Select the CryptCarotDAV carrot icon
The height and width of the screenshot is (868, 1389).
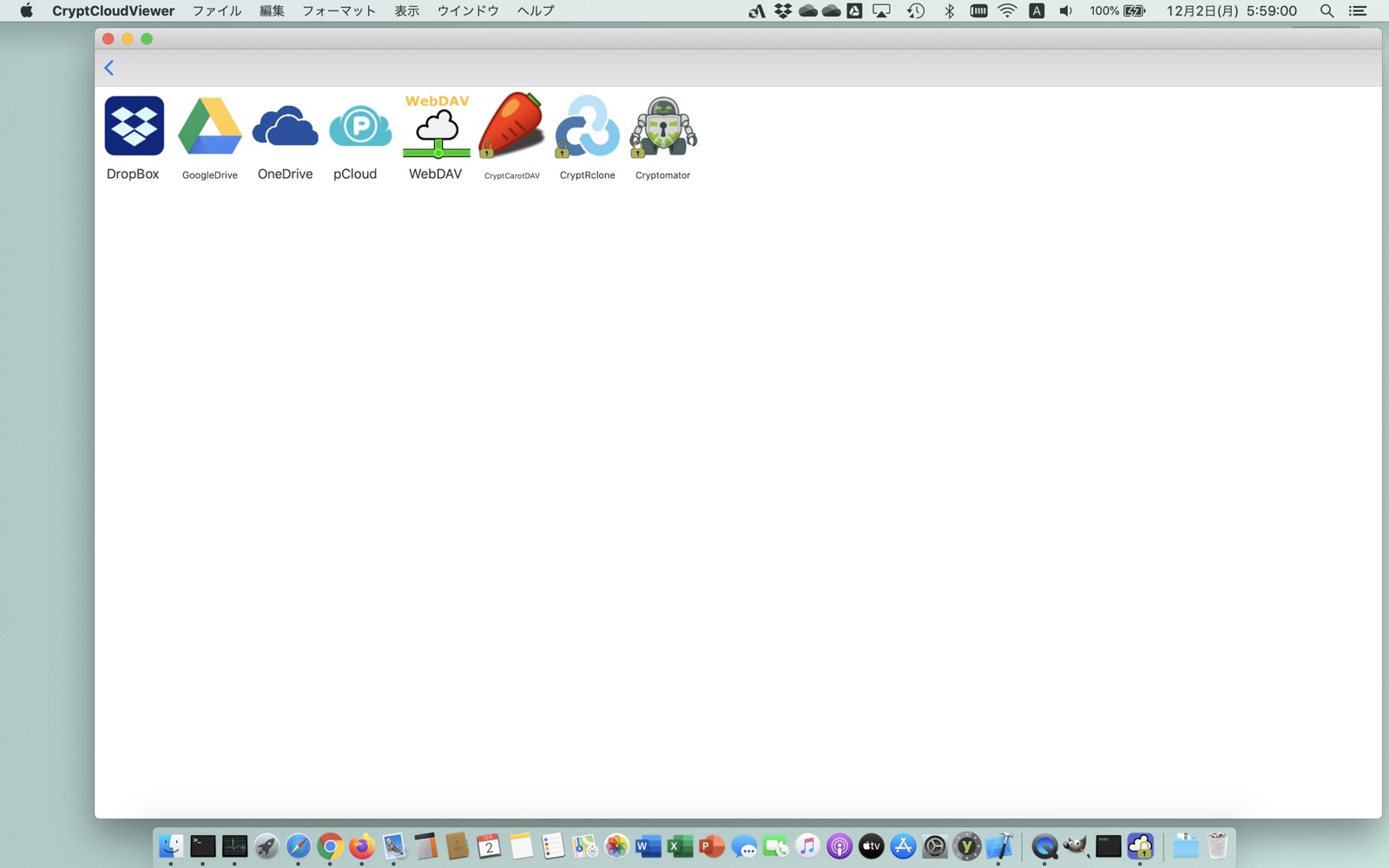(x=512, y=126)
